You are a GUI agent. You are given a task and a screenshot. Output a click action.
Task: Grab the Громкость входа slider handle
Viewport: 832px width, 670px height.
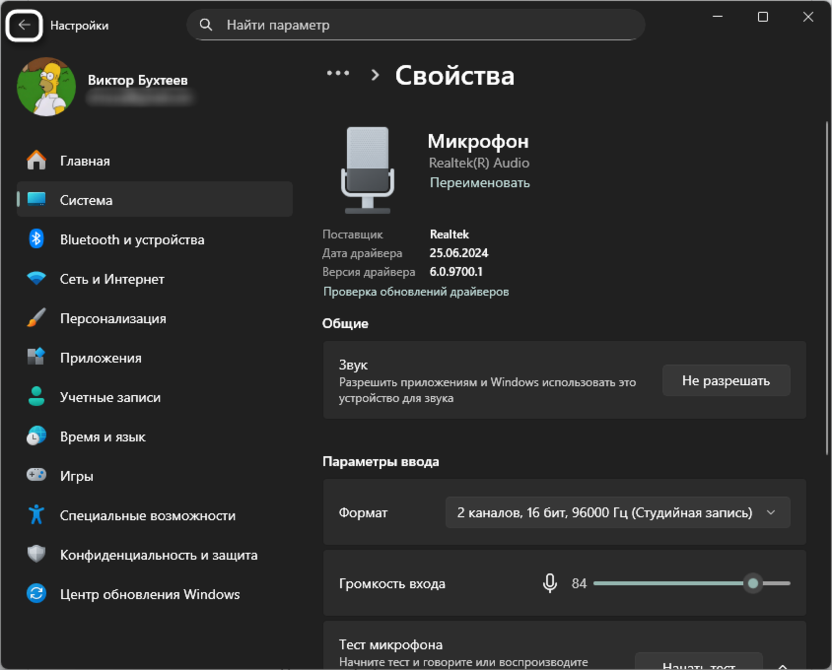pyautogui.click(x=755, y=582)
